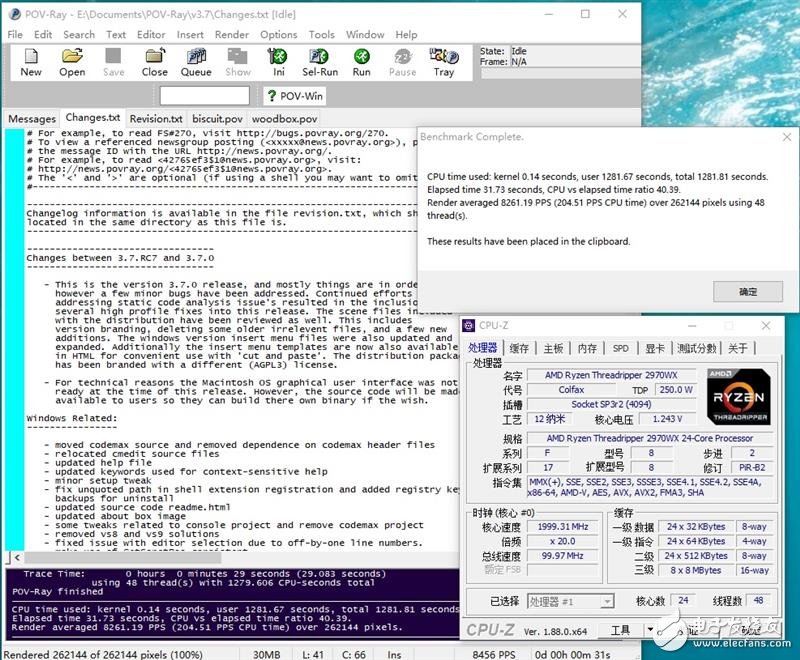800x660 pixels.
Task: Switch to the Changes.txt tab
Action: tap(93, 117)
